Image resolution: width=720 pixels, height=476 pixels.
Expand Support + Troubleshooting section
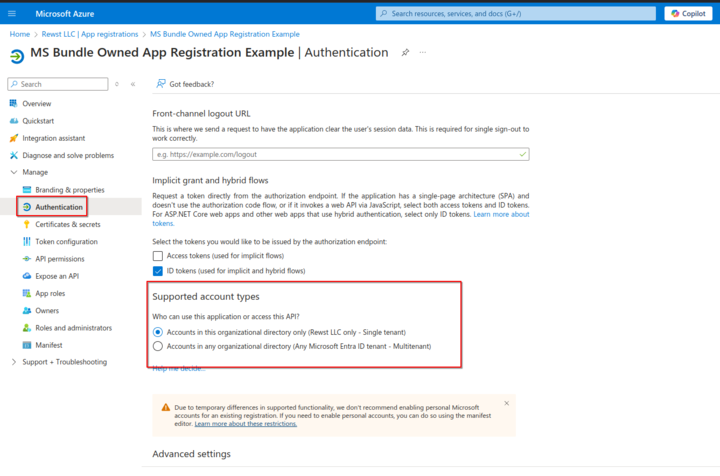tap(13, 362)
